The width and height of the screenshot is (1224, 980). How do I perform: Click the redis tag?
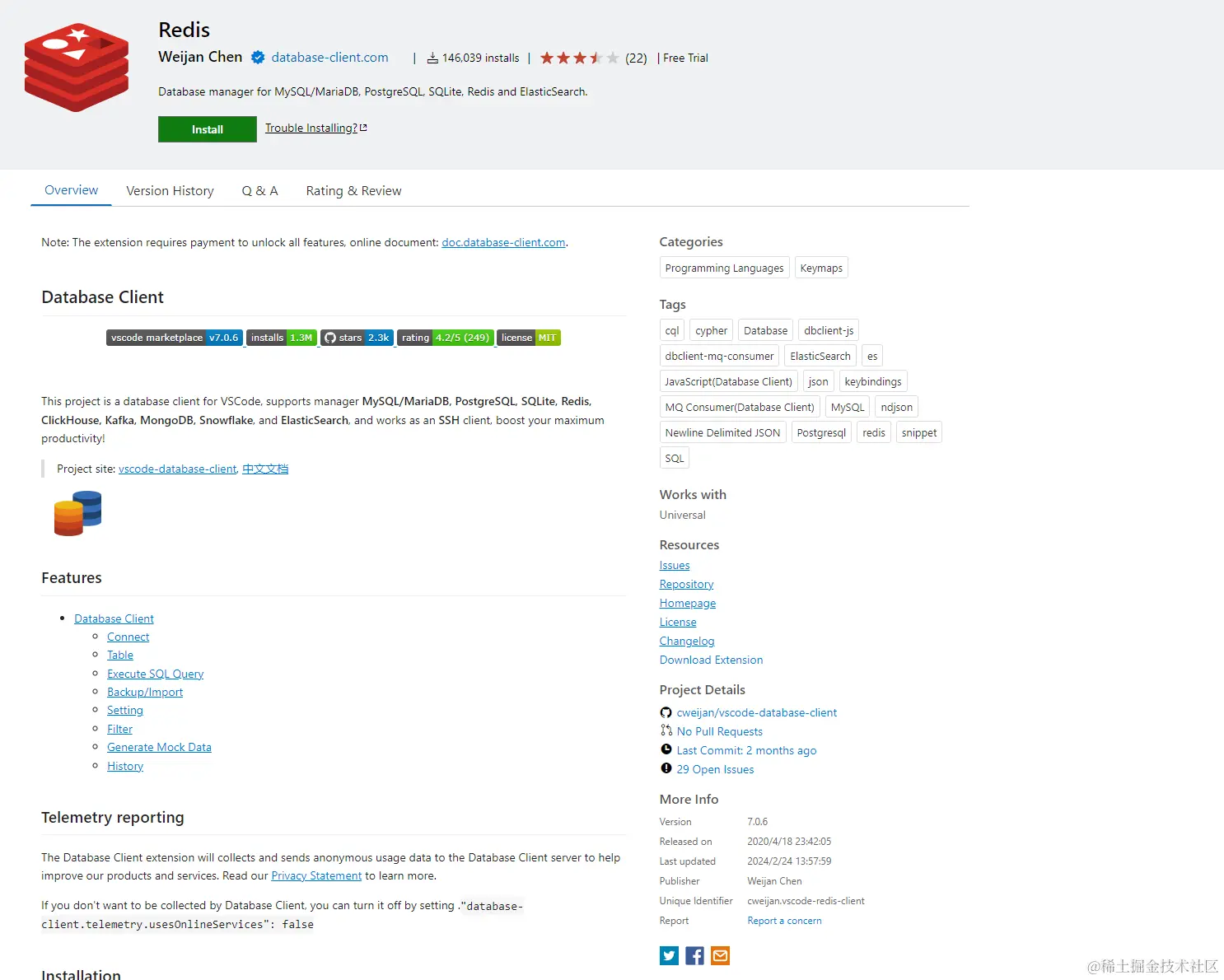pos(874,432)
